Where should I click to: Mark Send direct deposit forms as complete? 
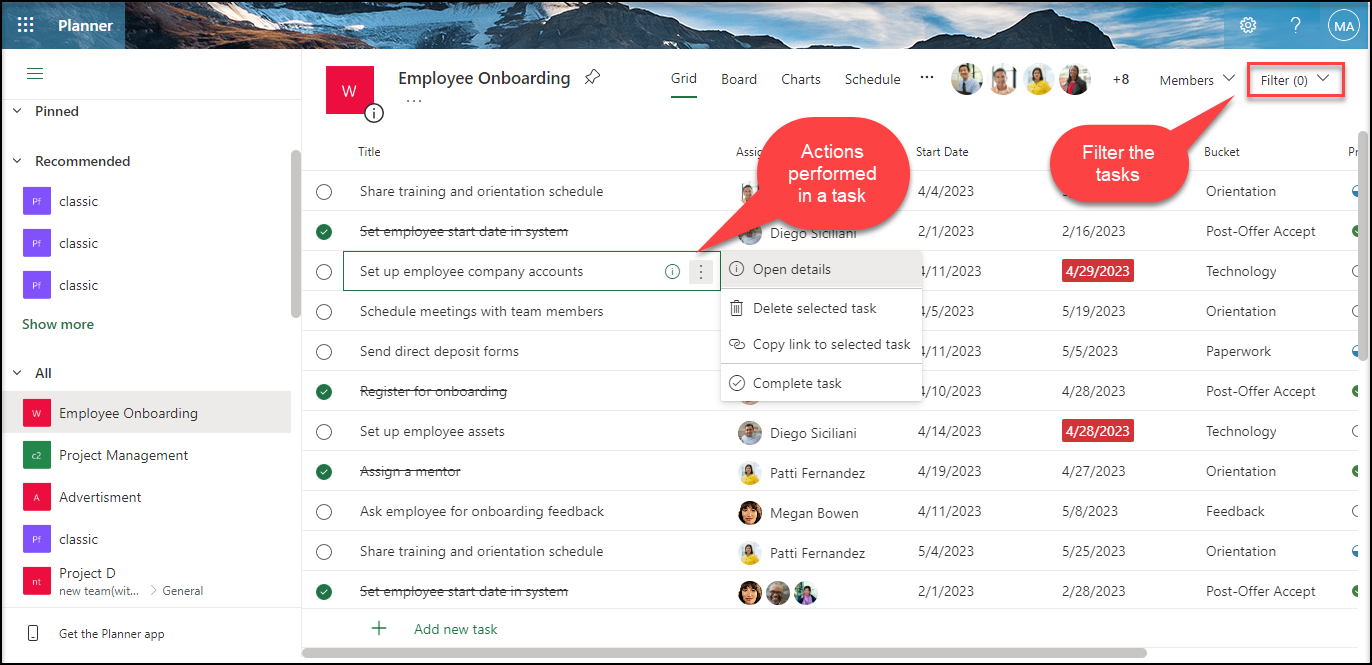324,351
